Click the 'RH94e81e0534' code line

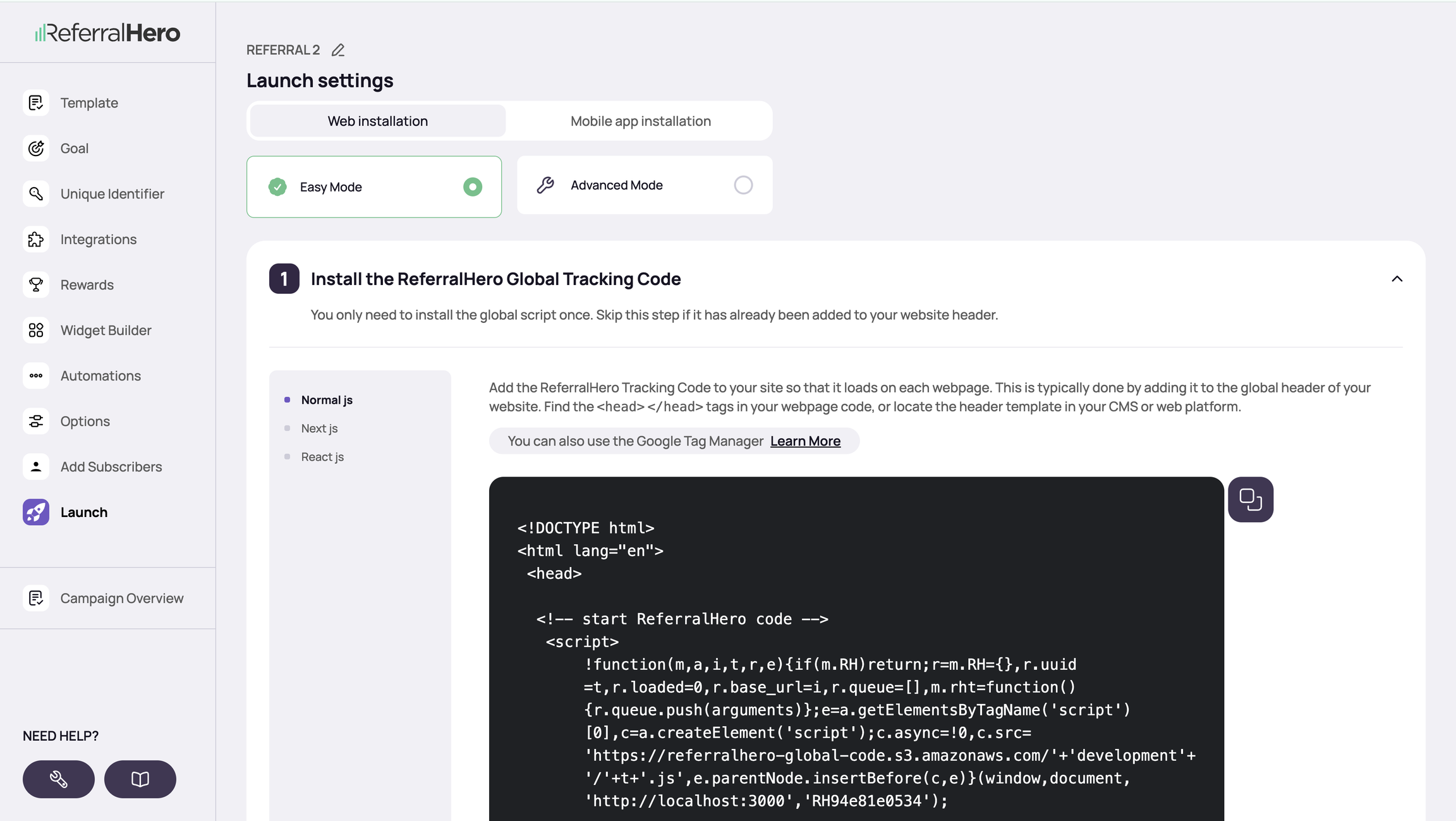(766, 801)
